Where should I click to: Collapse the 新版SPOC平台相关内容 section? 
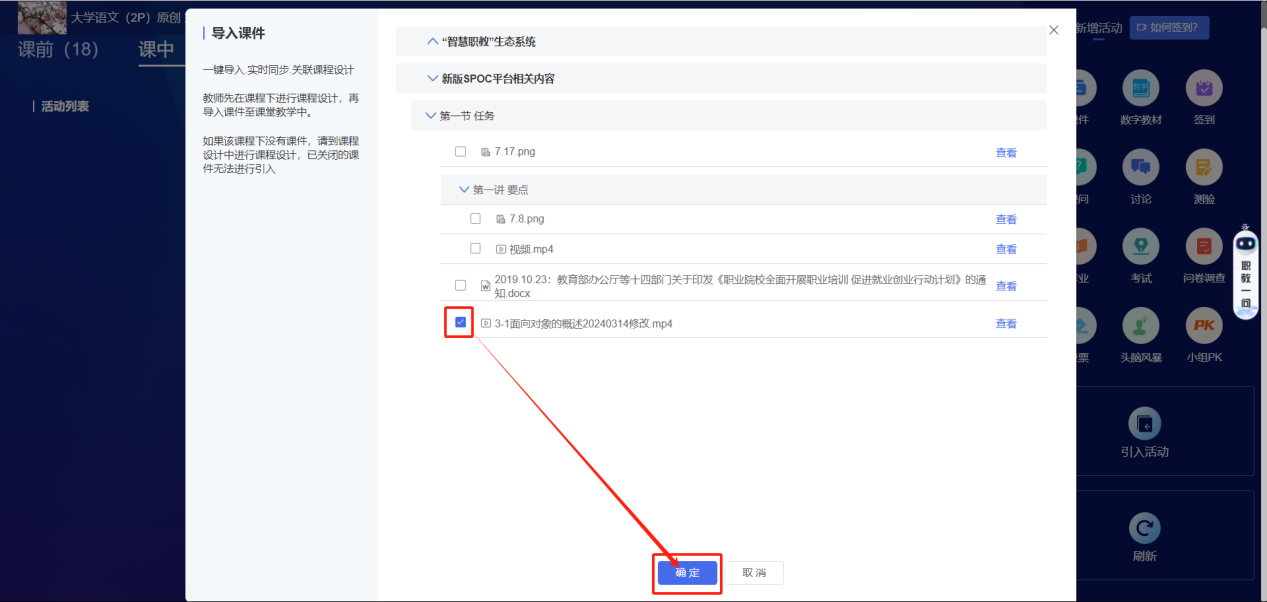click(433, 78)
